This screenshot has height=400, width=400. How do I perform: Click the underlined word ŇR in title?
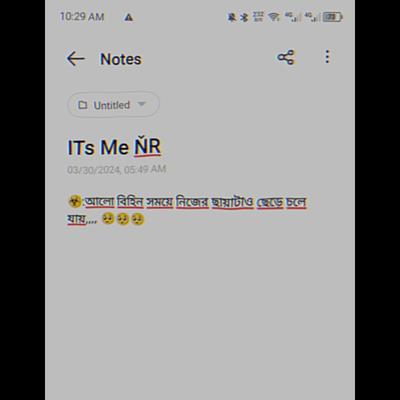(x=147, y=147)
